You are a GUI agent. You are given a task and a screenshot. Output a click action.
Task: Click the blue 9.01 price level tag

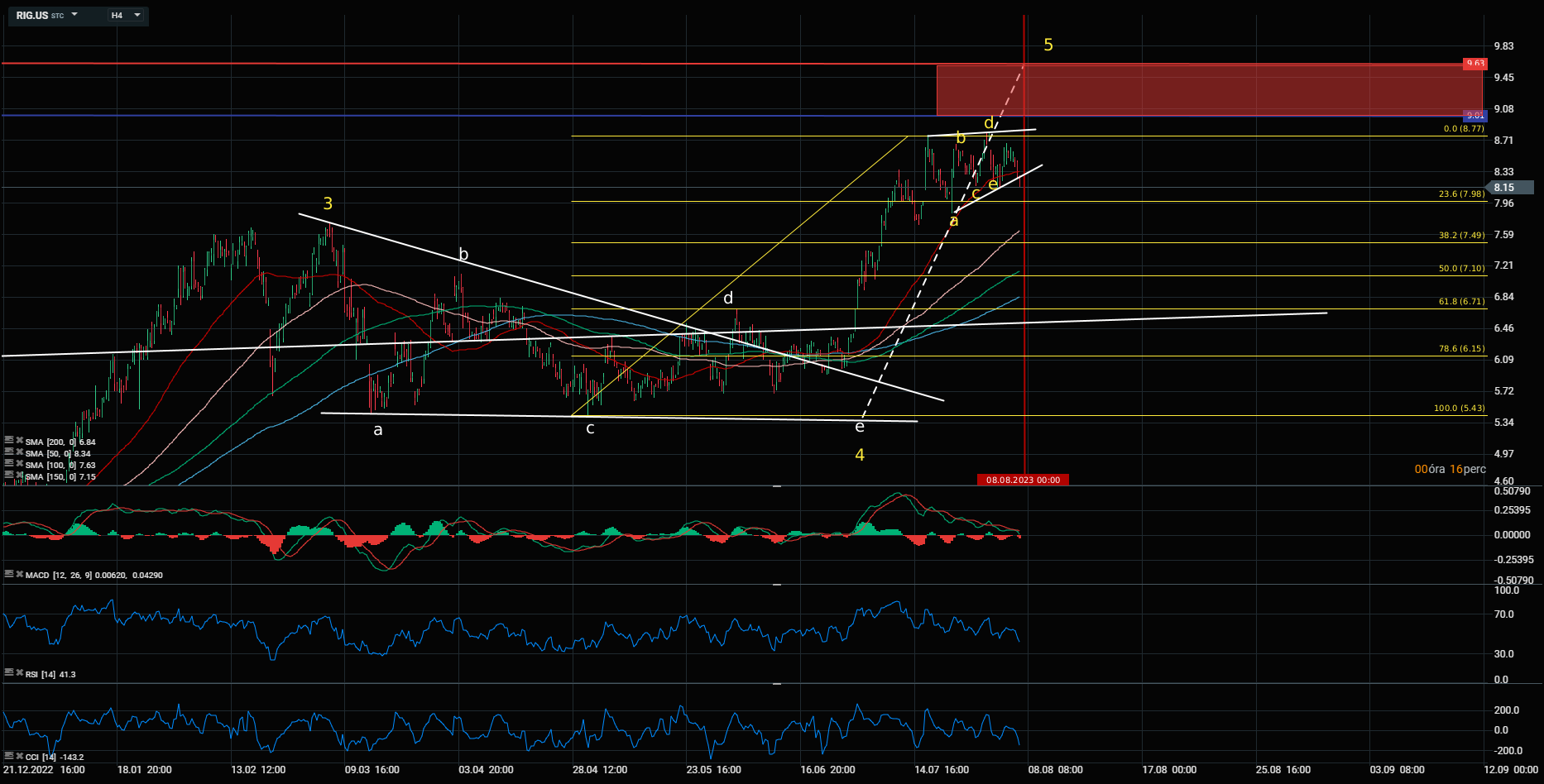pyautogui.click(x=1475, y=116)
